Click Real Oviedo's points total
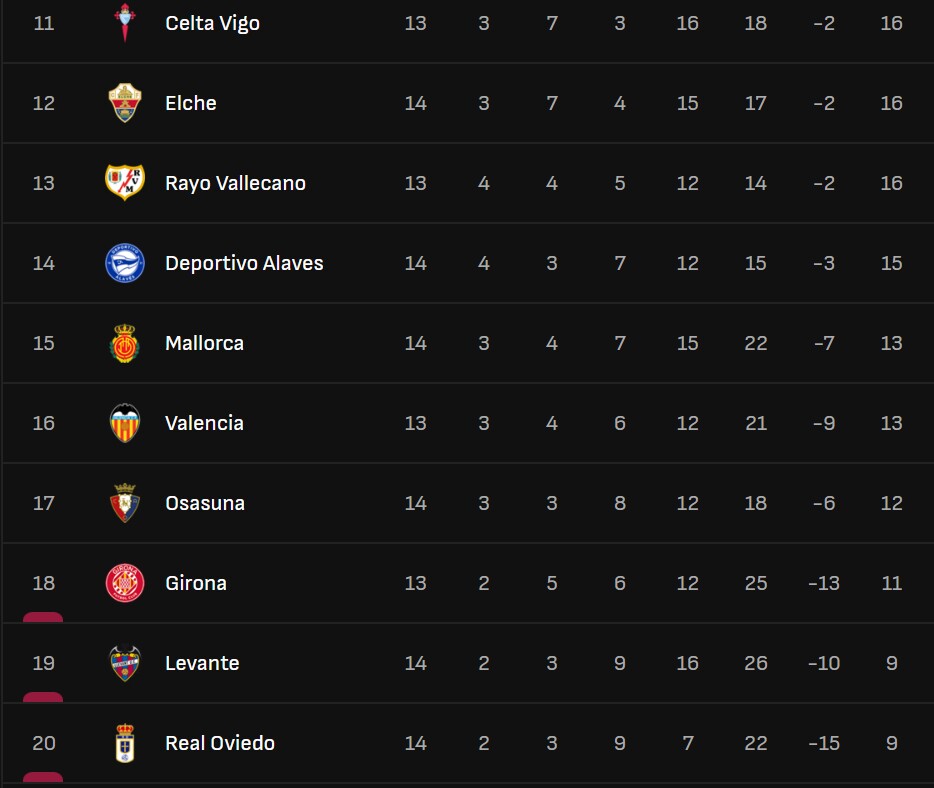 coord(891,743)
